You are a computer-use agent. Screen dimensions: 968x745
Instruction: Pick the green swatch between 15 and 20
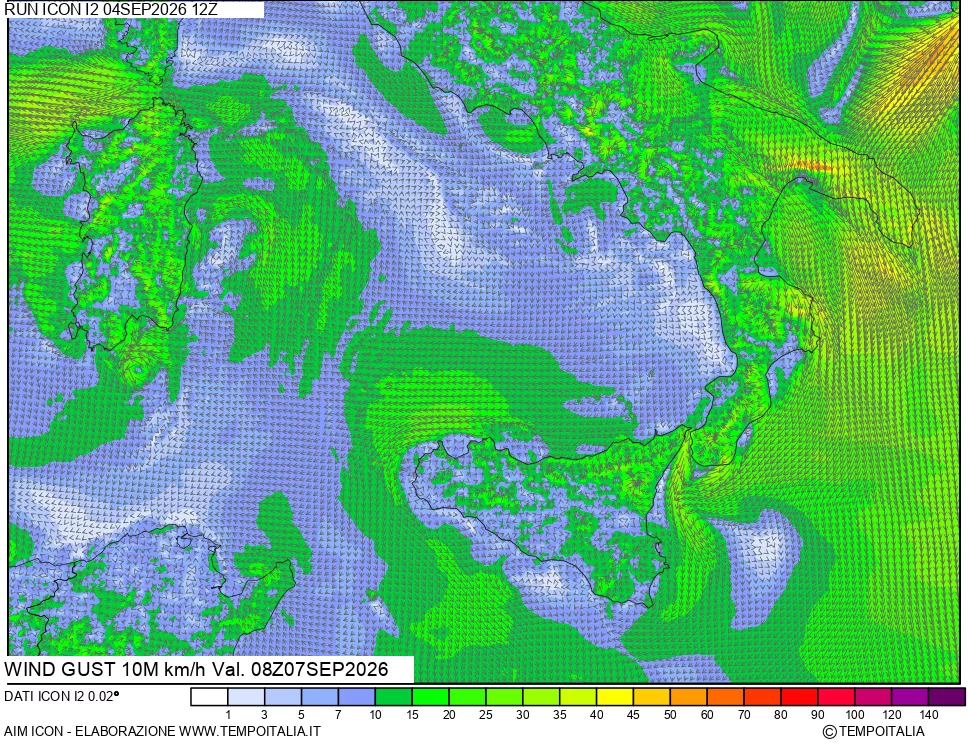tap(430, 697)
